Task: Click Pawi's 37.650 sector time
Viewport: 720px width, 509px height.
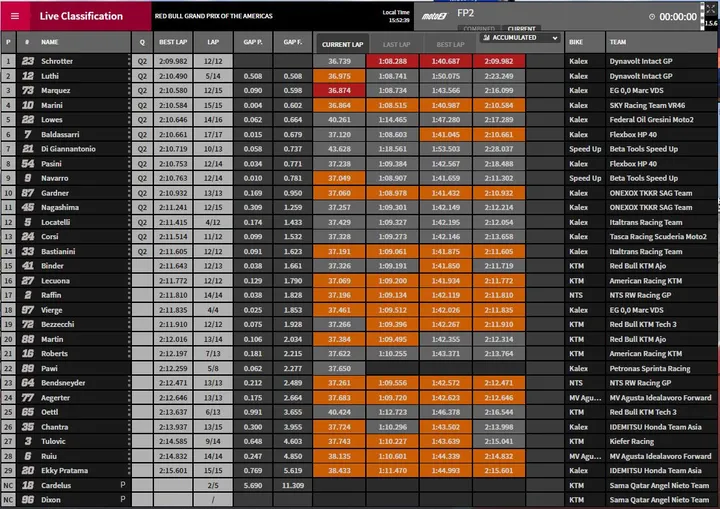Action: tap(339, 368)
